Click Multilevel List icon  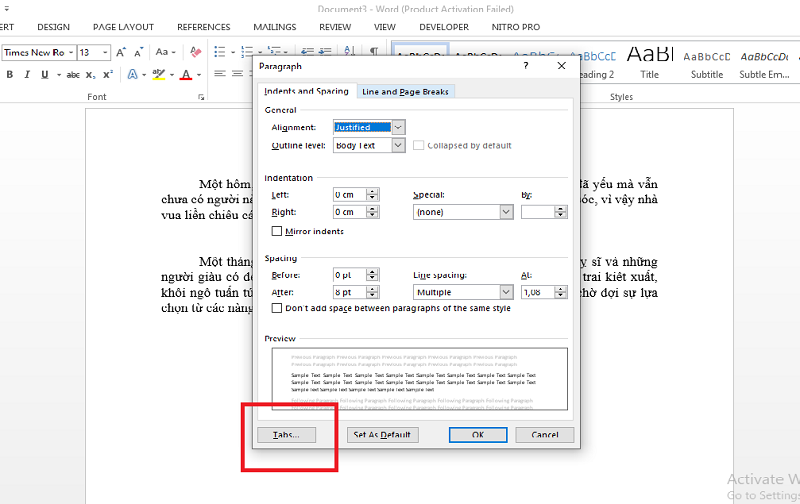point(274,52)
